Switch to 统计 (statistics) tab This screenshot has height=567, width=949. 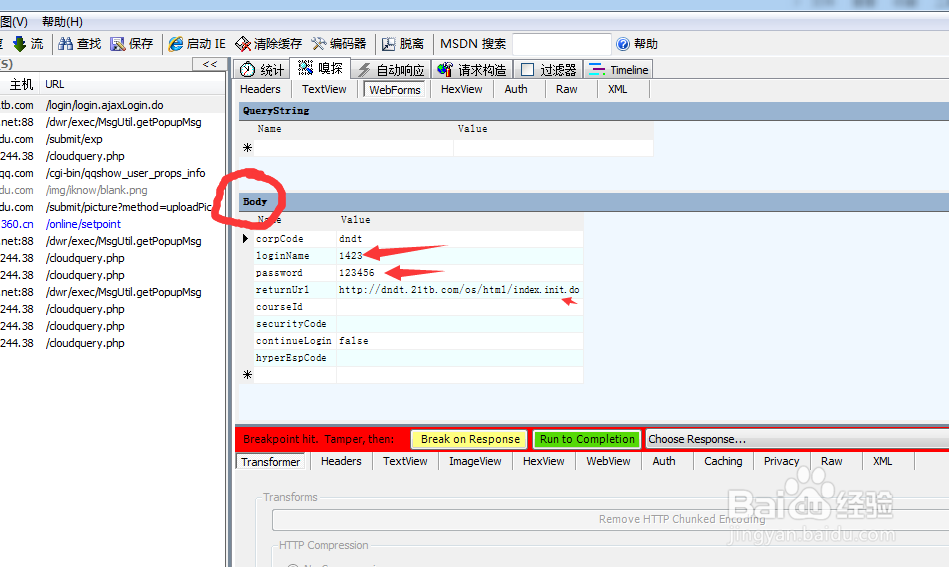click(x=261, y=70)
